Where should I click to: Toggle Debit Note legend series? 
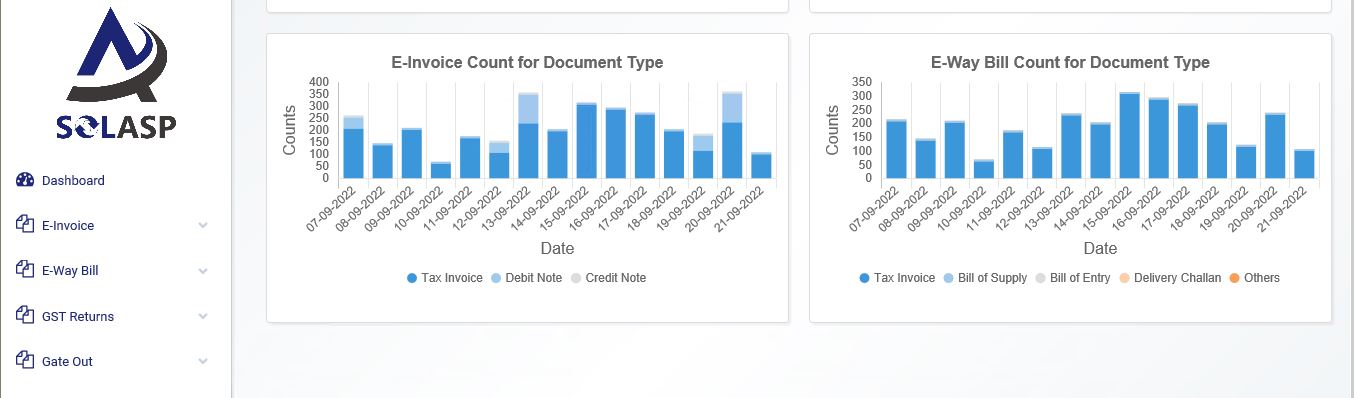point(528,278)
